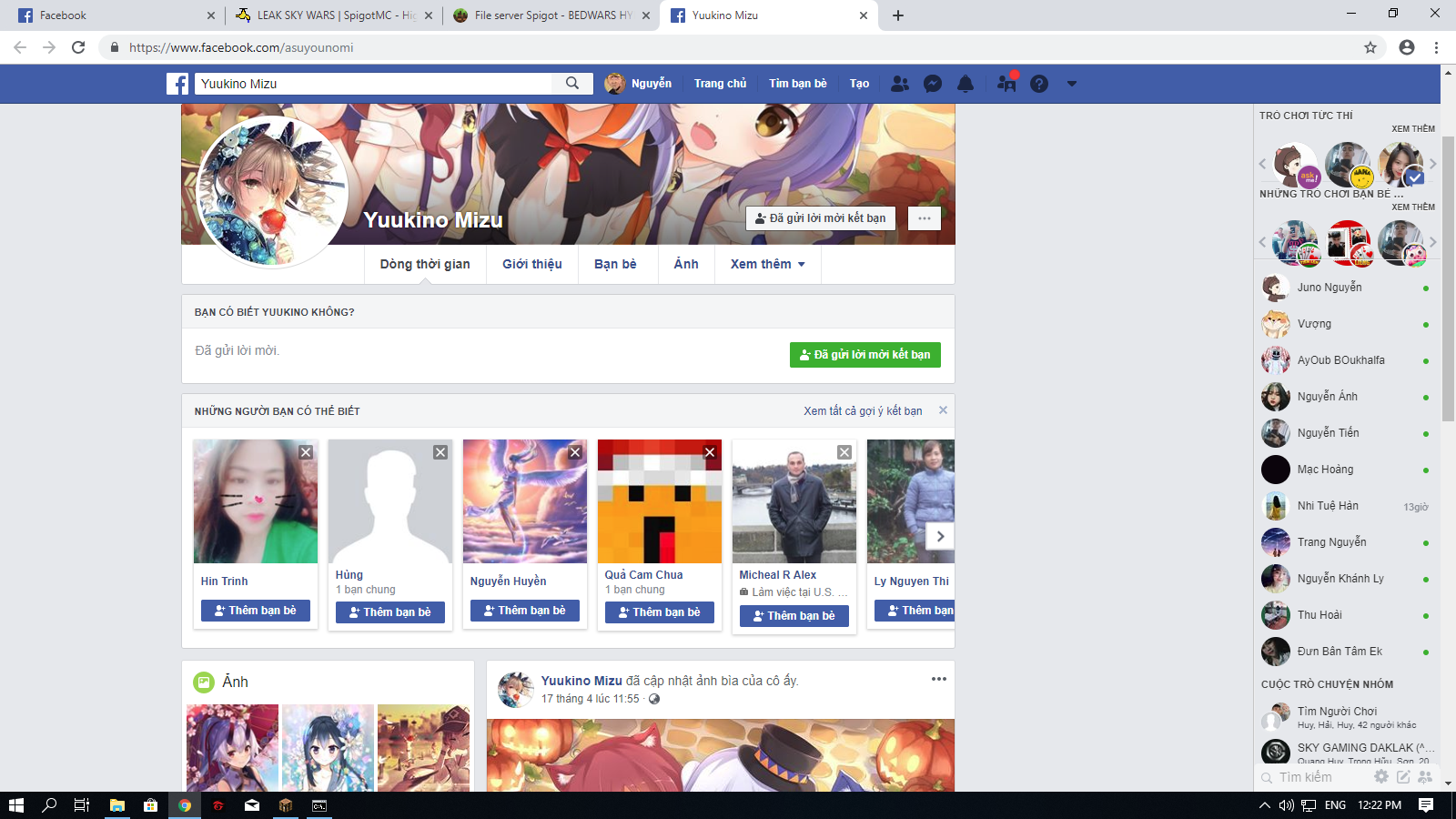Close the people you may know panel

[x=943, y=410]
